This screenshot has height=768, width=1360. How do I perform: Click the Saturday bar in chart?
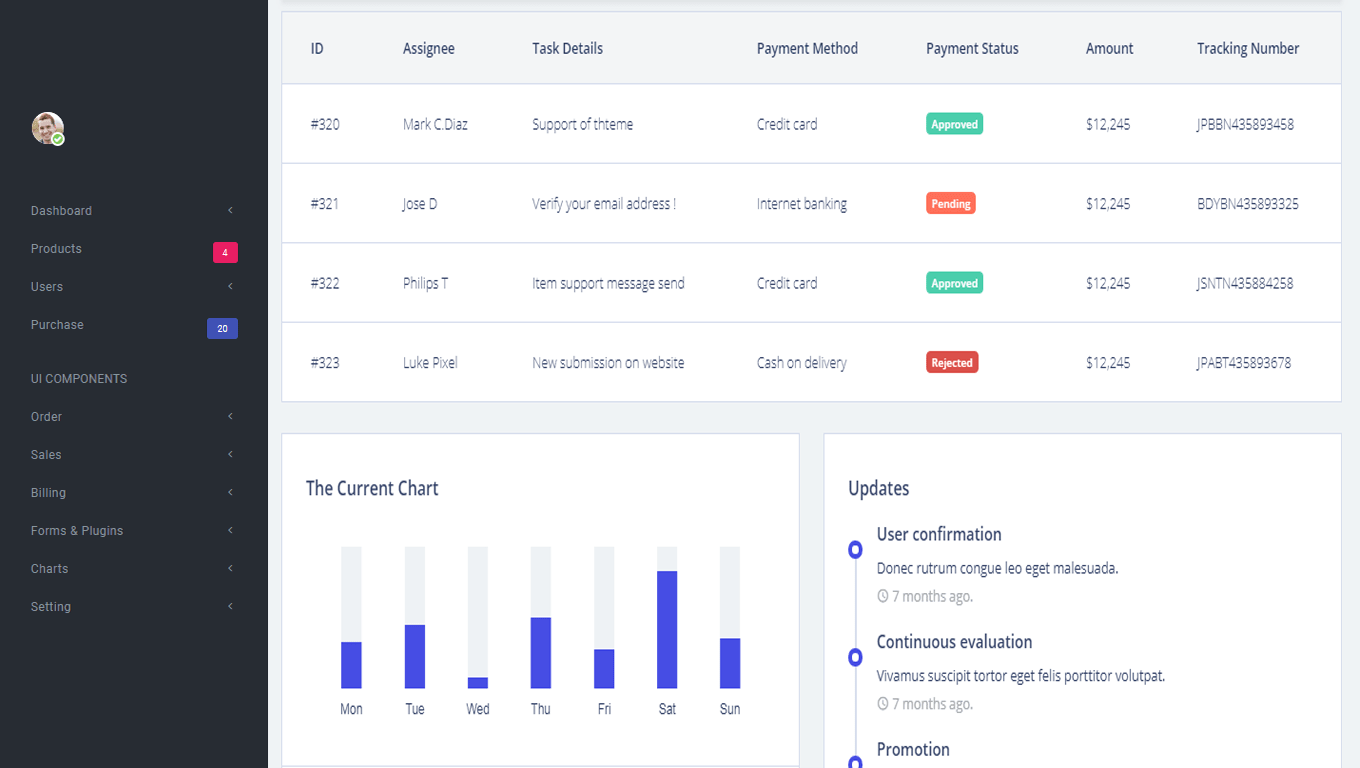(667, 630)
